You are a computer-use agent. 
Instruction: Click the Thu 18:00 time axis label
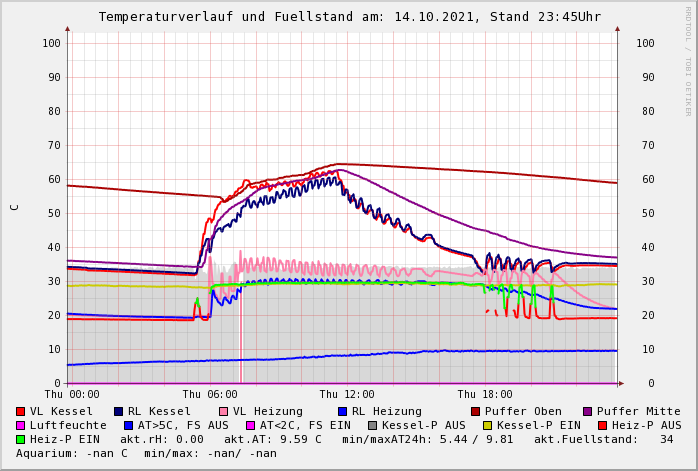click(x=485, y=394)
